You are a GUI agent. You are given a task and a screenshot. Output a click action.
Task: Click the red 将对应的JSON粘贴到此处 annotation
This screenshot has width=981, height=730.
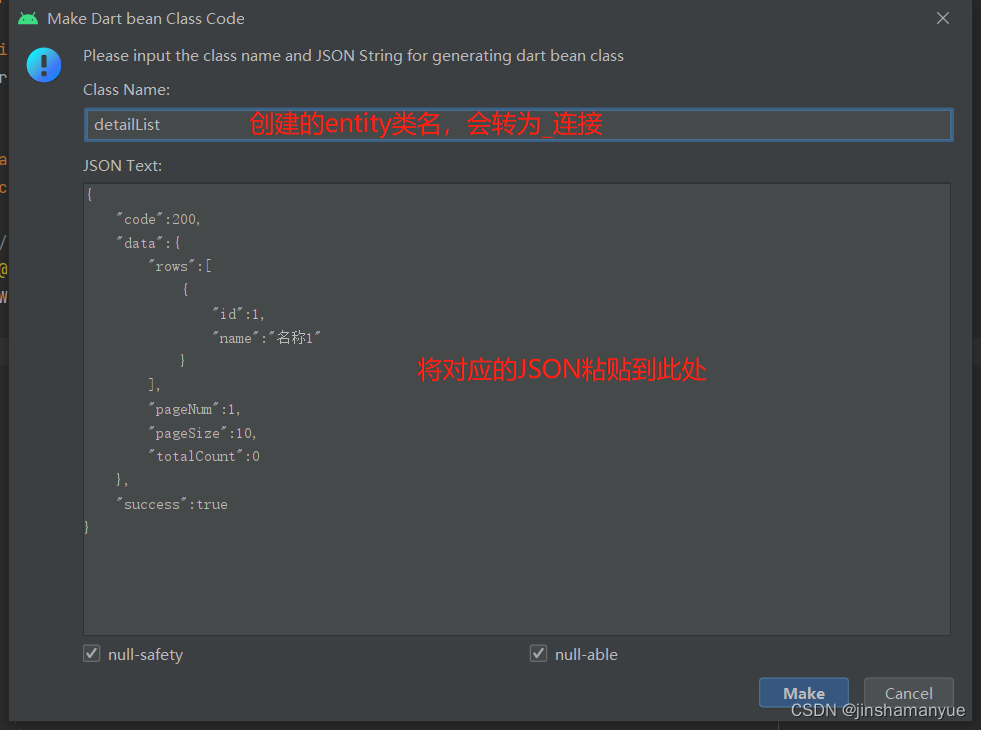562,369
